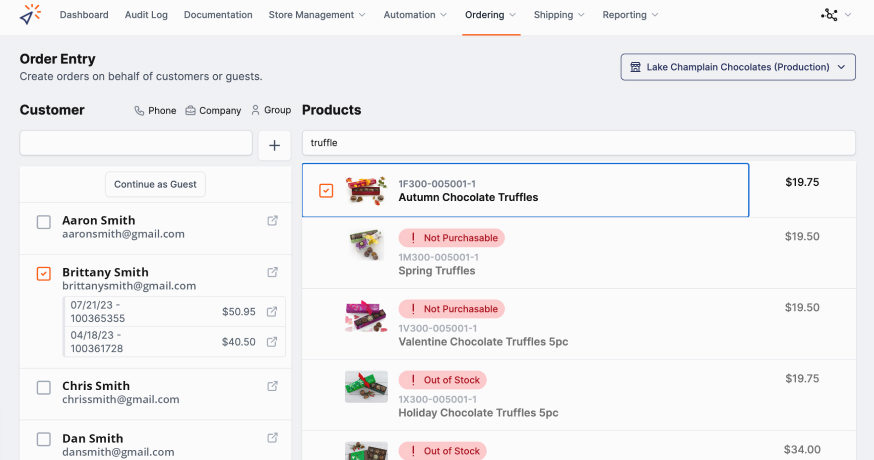The height and width of the screenshot is (460, 874).
Task: Open order 100365355 external link icon
Action: (x=273, y=311)
